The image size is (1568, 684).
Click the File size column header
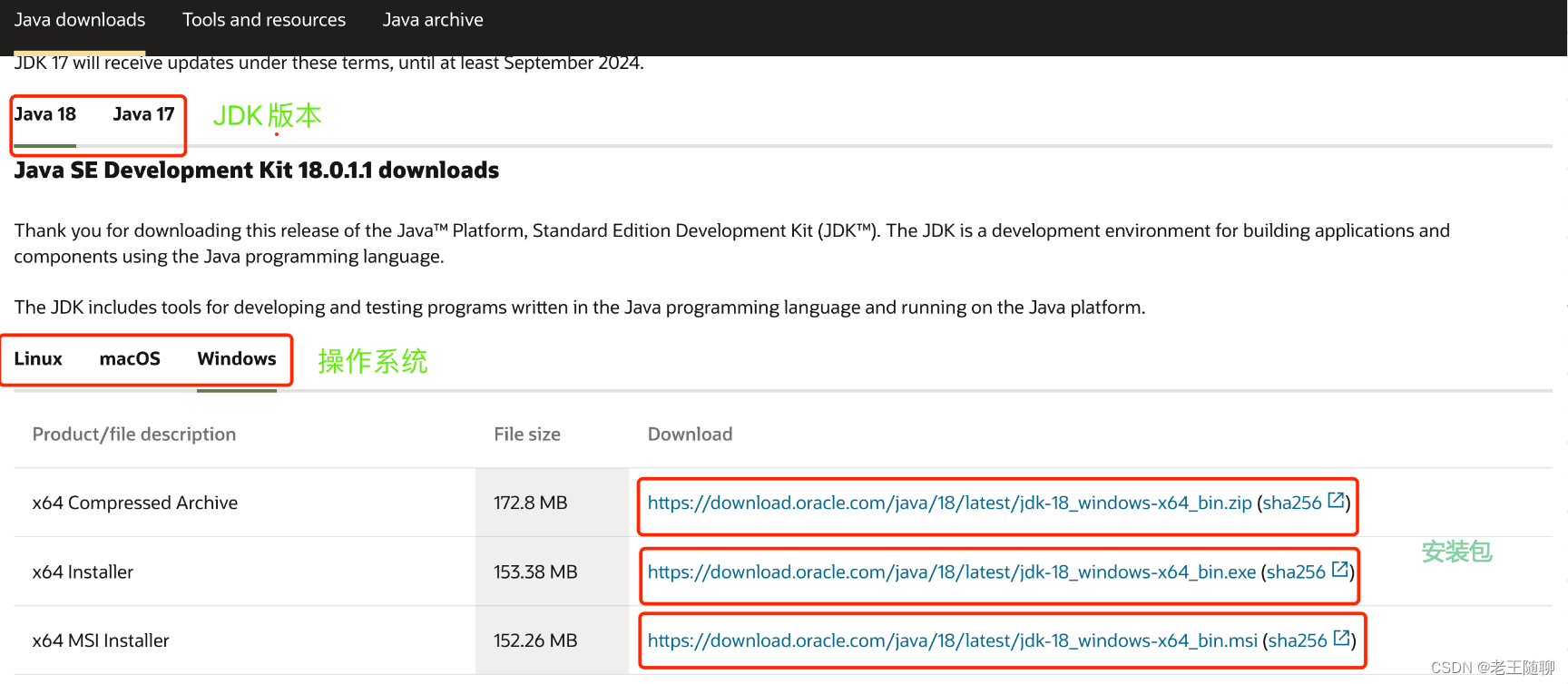coord(527,435)
